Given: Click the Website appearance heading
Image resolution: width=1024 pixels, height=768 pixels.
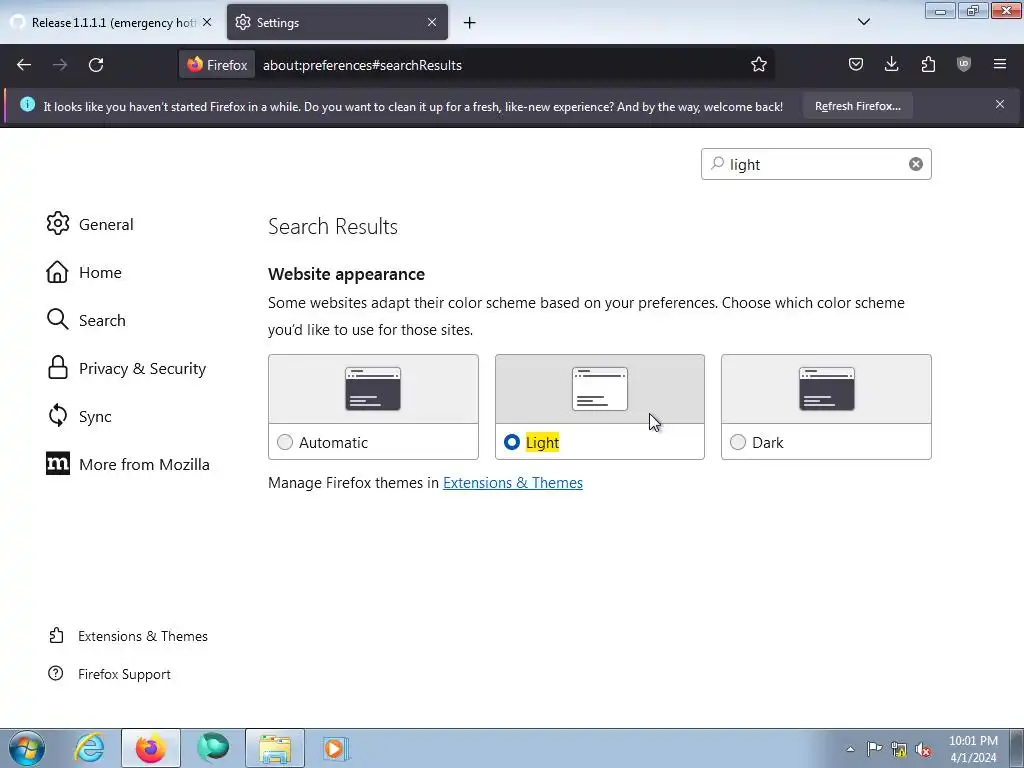Looking at the screenshot, I should pyautogui.click(x=346, y=274).
